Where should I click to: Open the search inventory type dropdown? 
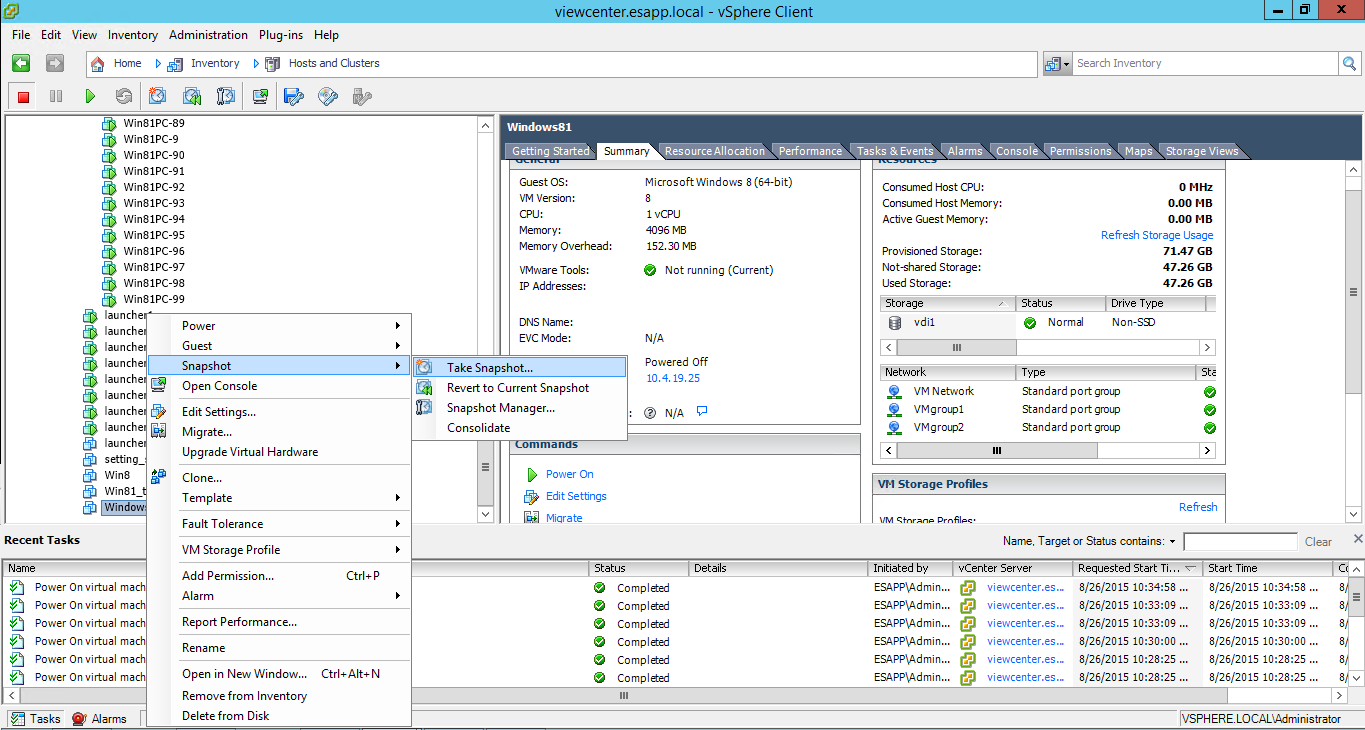pos(1057,63)
